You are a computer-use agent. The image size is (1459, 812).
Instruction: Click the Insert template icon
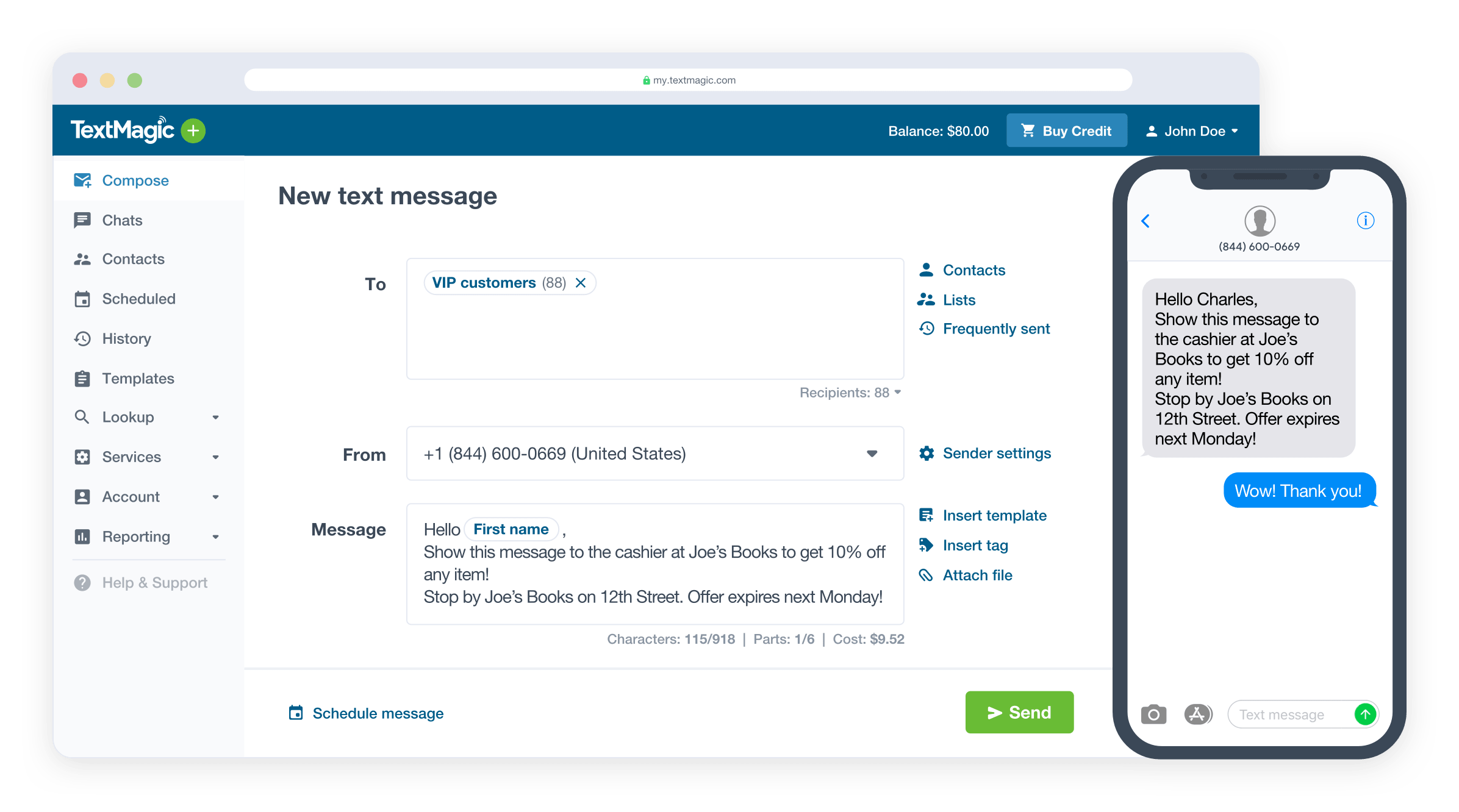click(x=927, y=515)
